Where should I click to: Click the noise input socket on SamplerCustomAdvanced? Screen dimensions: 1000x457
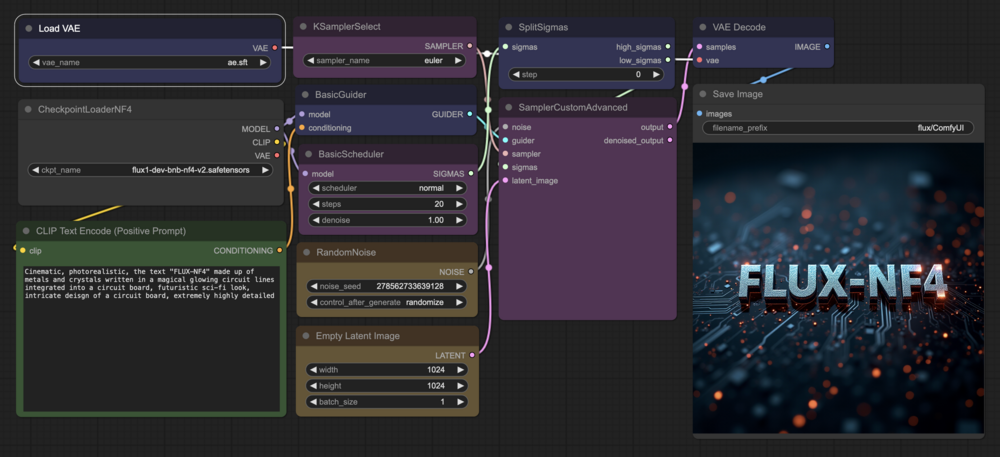point(505,127)
